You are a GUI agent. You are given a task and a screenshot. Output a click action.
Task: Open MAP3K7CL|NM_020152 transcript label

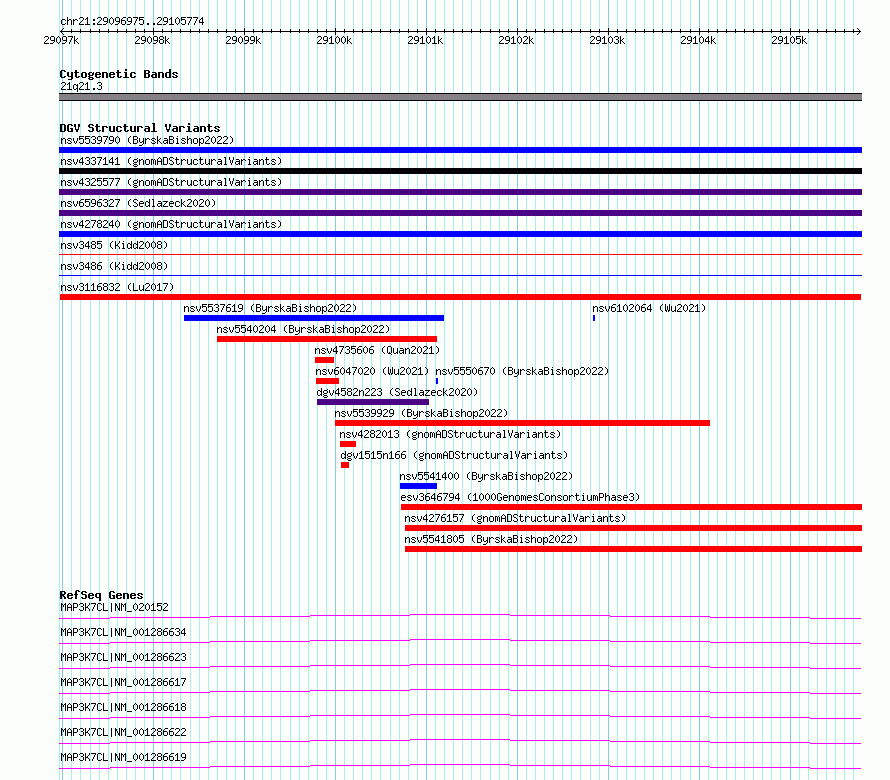coord(114,607)
